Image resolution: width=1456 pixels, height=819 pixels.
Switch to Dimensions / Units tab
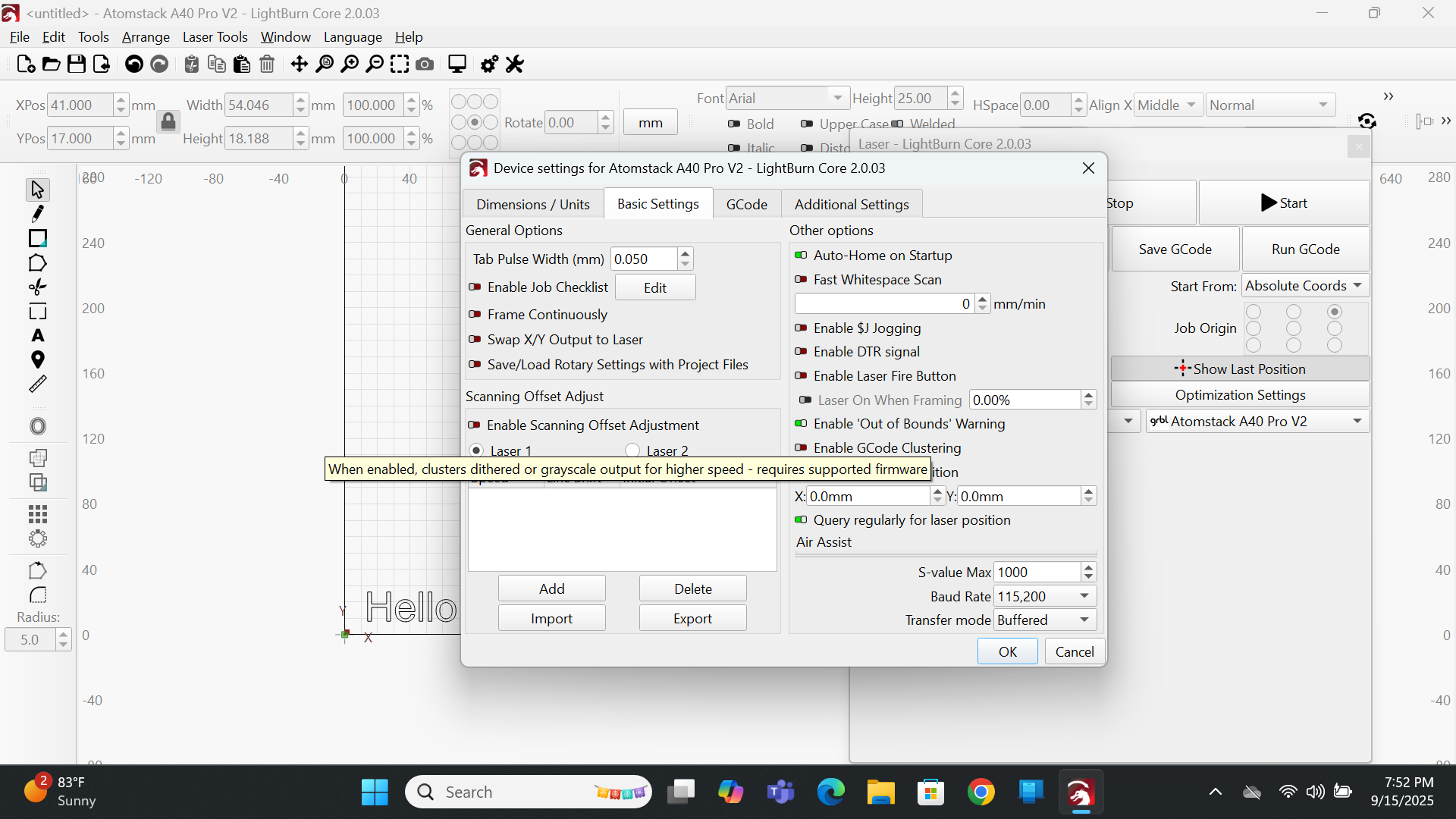(532, 205)
